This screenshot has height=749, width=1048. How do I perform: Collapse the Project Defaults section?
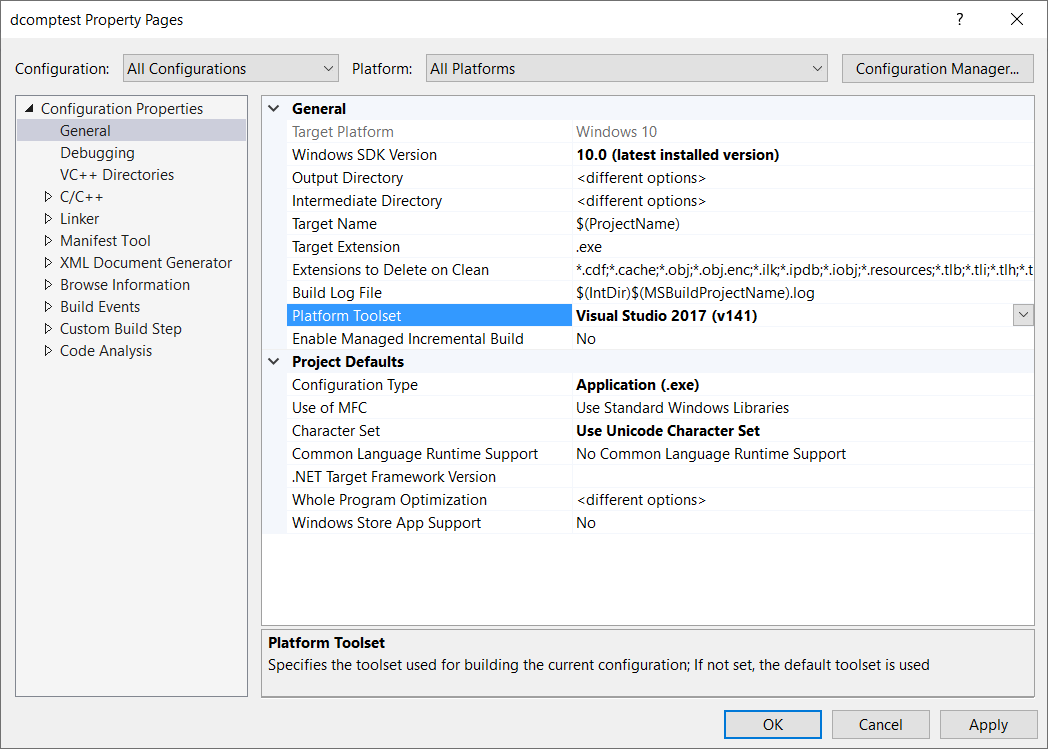[275, 362]
